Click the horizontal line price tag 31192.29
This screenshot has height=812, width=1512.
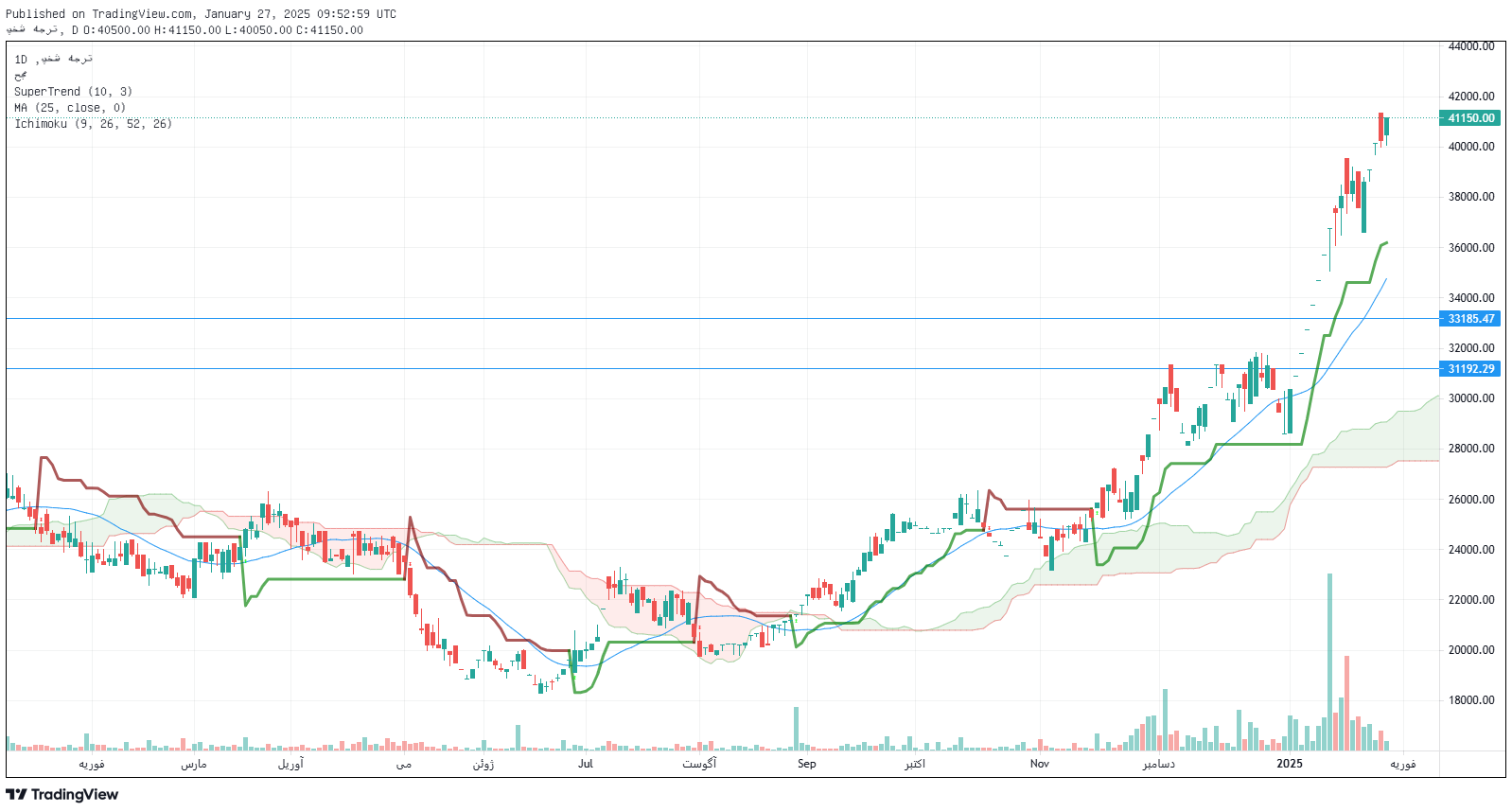tap(1469, 369)
